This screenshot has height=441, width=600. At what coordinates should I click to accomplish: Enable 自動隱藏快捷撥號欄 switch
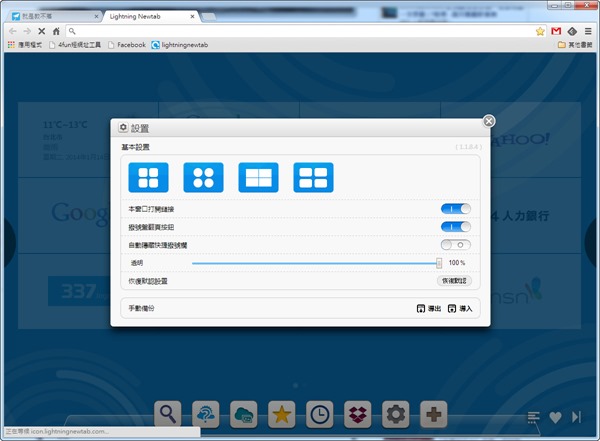[455, 245]
